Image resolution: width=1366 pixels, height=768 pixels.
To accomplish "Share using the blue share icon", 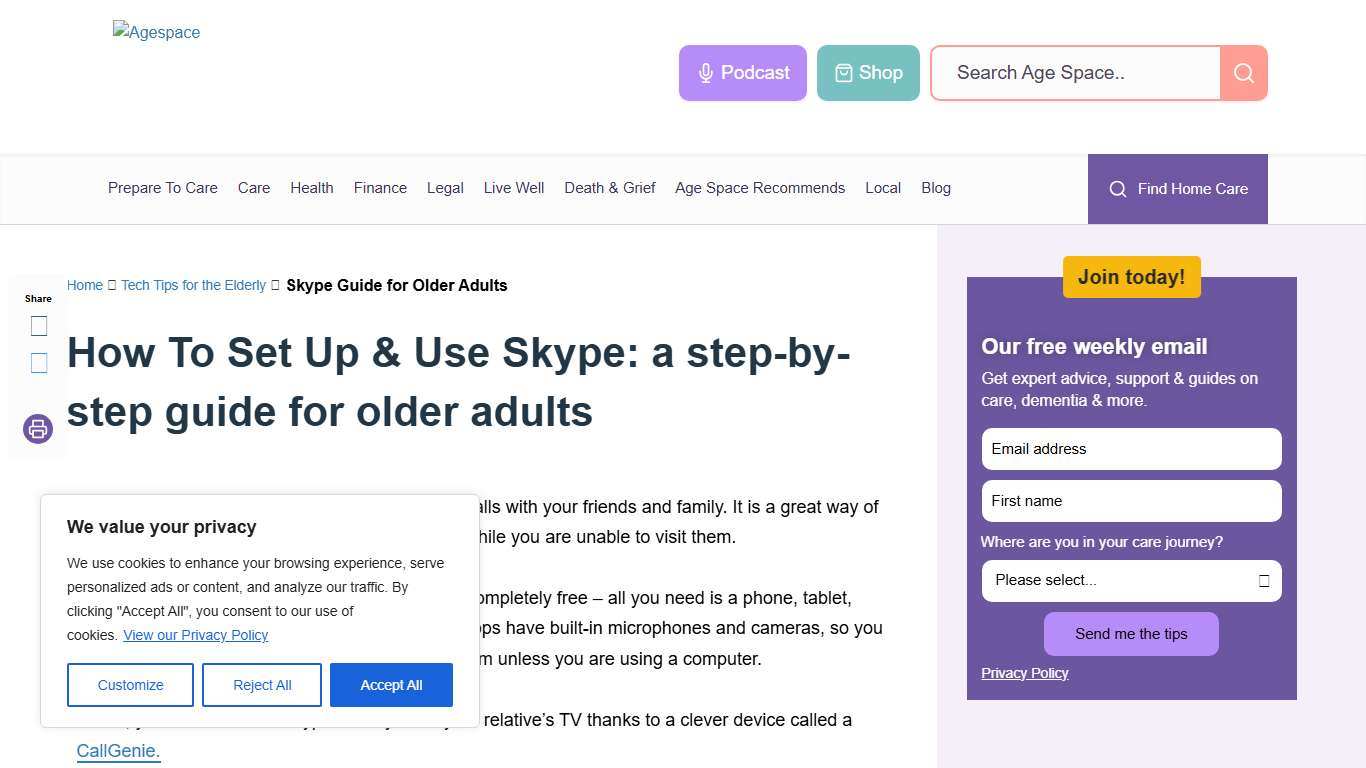I will pos(38,362).
